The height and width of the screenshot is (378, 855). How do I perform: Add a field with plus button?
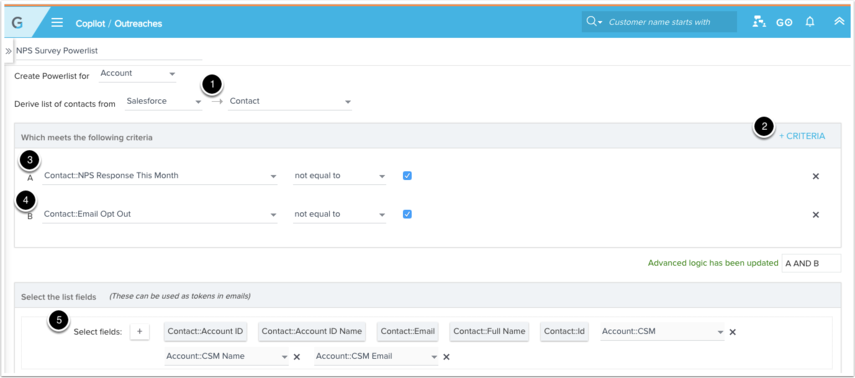140,332
